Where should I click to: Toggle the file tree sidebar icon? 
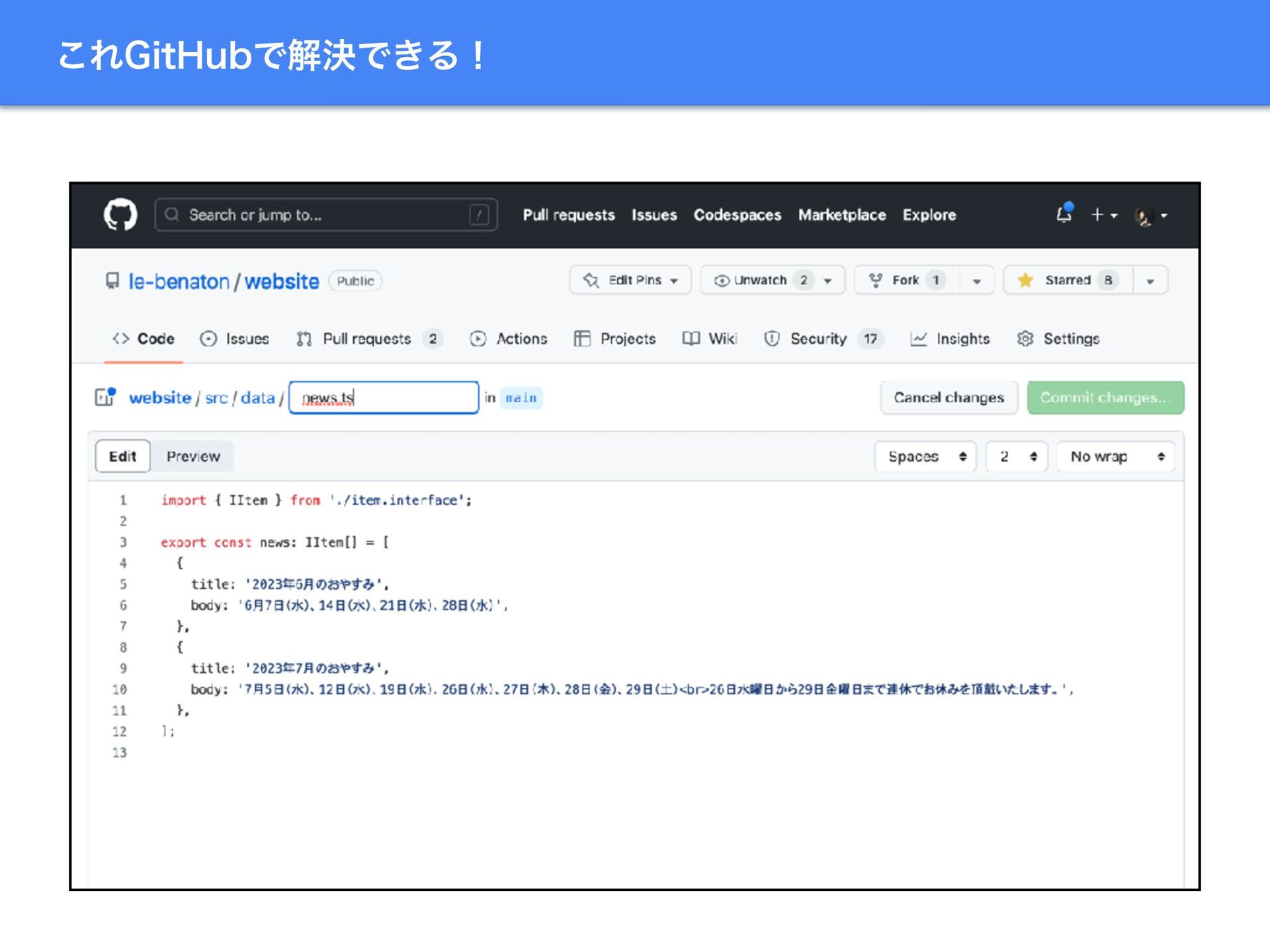[105, 397]
